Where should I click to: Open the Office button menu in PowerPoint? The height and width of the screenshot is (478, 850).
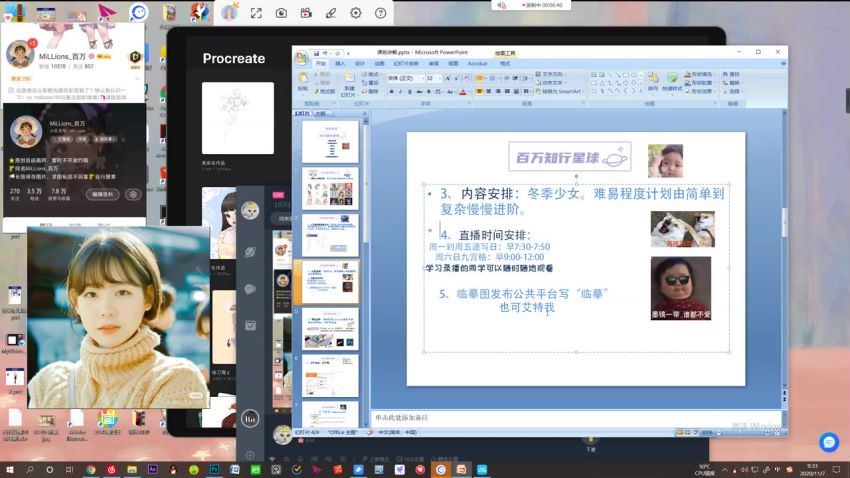click(302, 58)
